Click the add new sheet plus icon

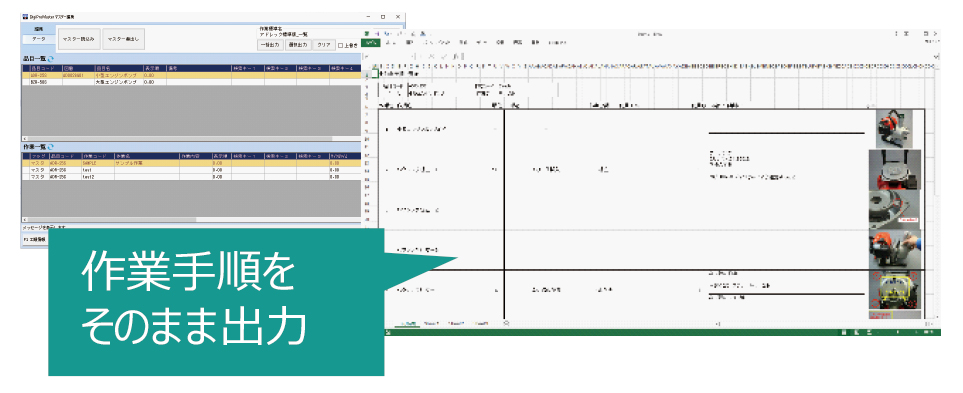coord(505,323)
